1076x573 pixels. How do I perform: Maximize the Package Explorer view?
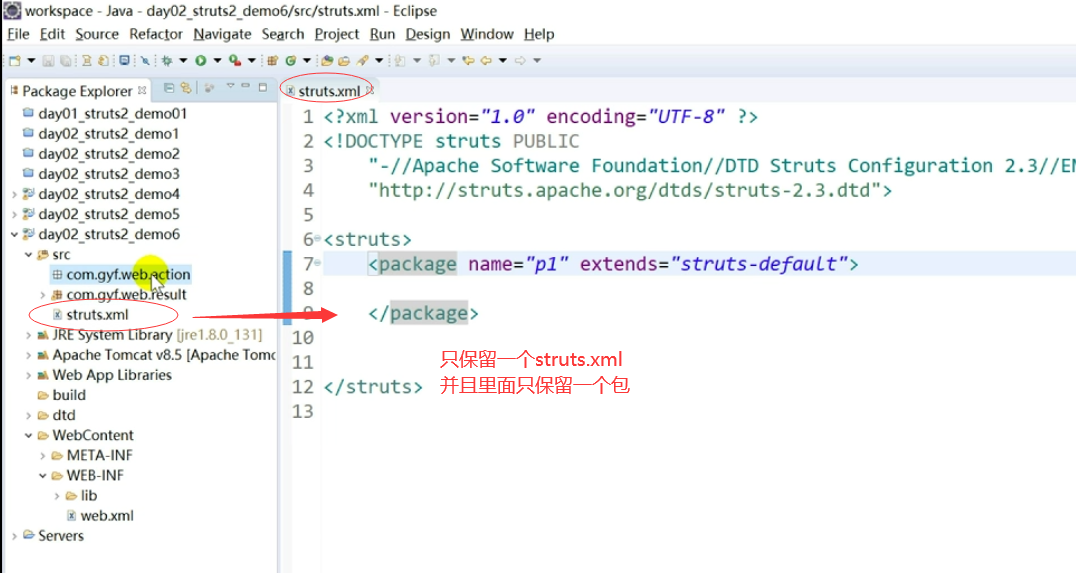263,87
